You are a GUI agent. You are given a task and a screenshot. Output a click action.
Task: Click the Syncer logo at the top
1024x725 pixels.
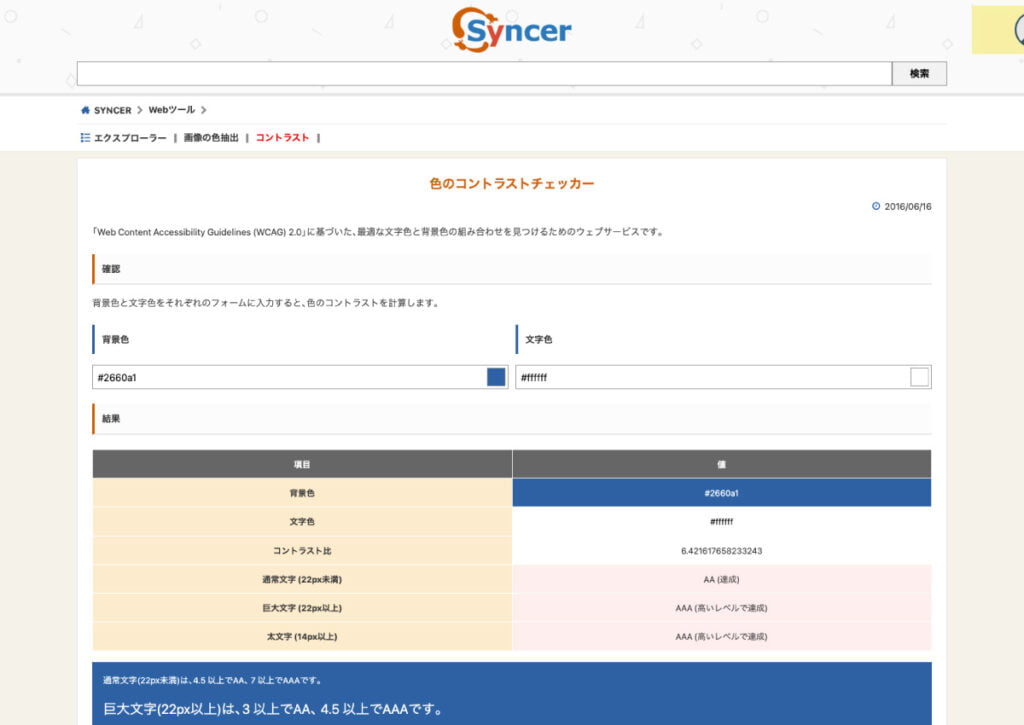pyautogui.click(x=511, y=30)
